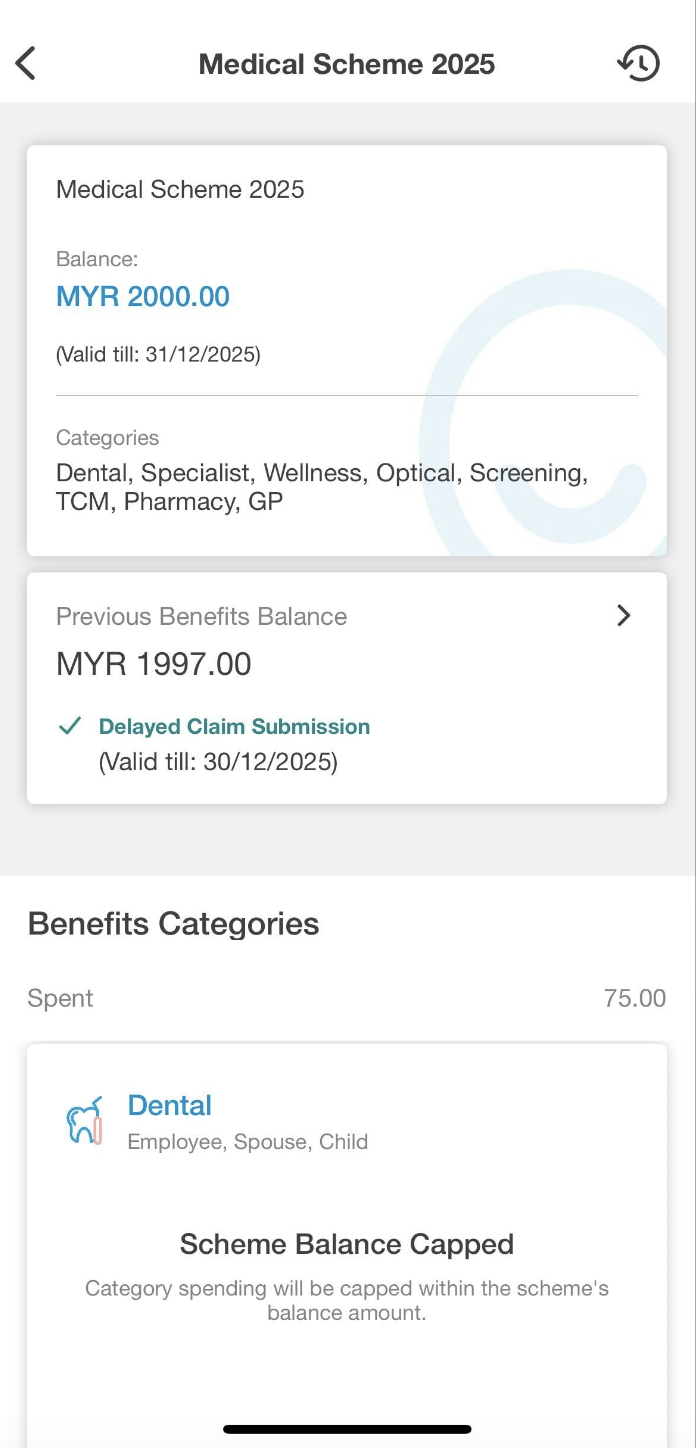Tap the Spent amount 75.00
Viewport: 696px width, 1448px height.
[634, 998]
